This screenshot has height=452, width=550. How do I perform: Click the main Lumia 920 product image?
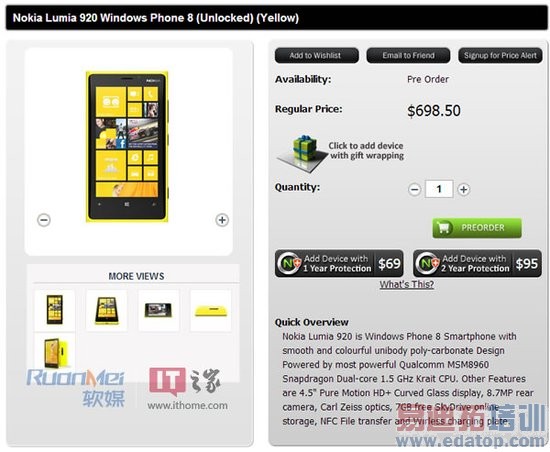coord(127,147)
